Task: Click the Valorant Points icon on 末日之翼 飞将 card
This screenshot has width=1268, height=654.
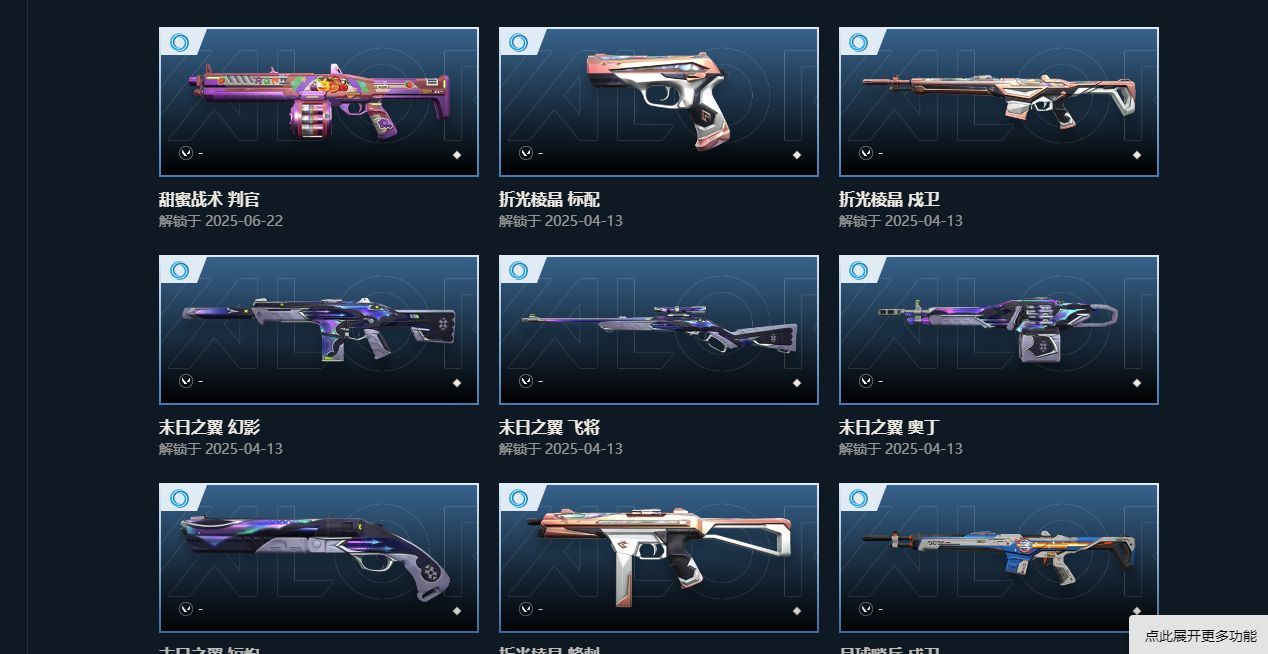Action: (x=526, y=381)
